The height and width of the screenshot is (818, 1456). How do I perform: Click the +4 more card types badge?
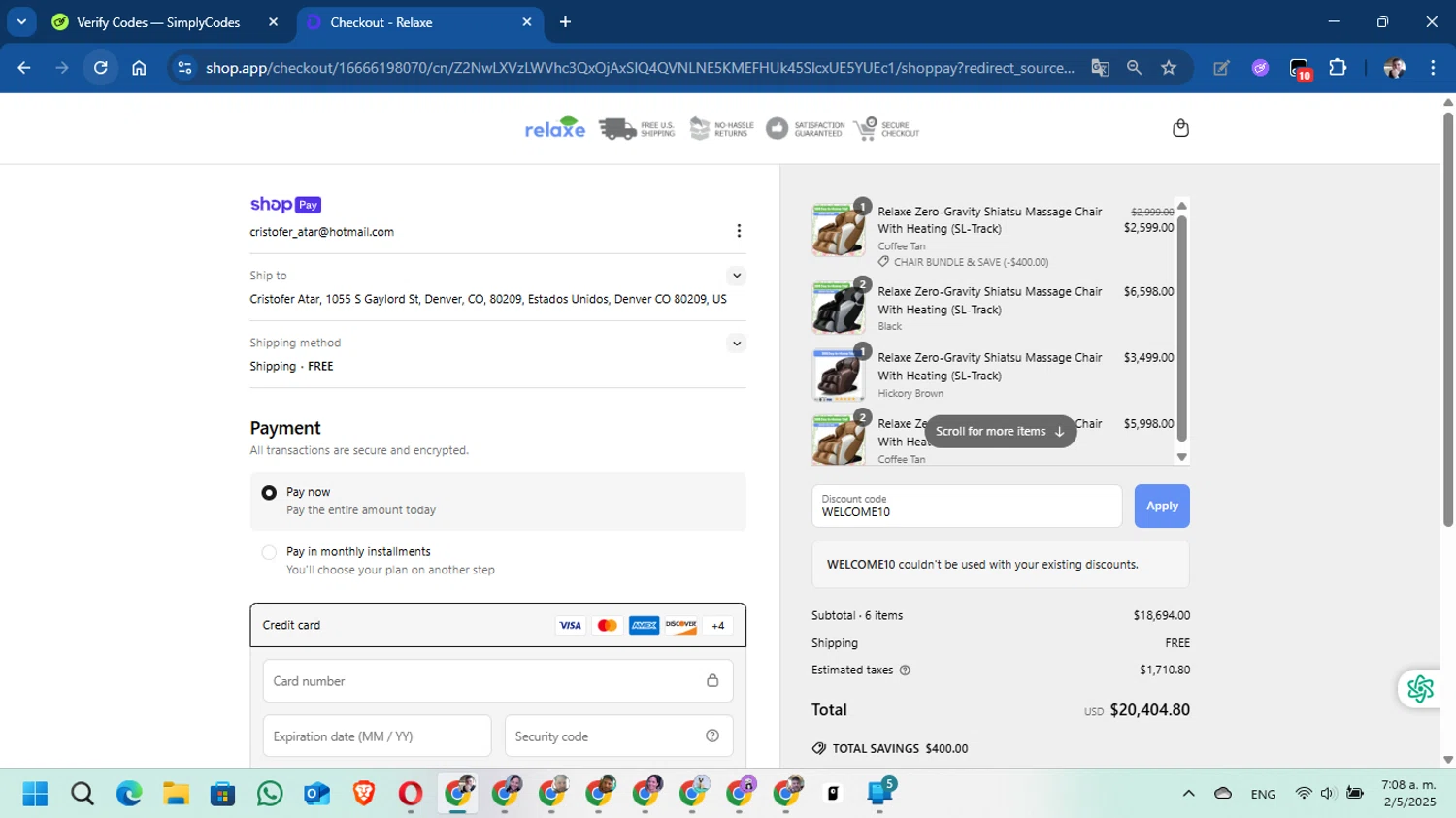click(718, 626)
